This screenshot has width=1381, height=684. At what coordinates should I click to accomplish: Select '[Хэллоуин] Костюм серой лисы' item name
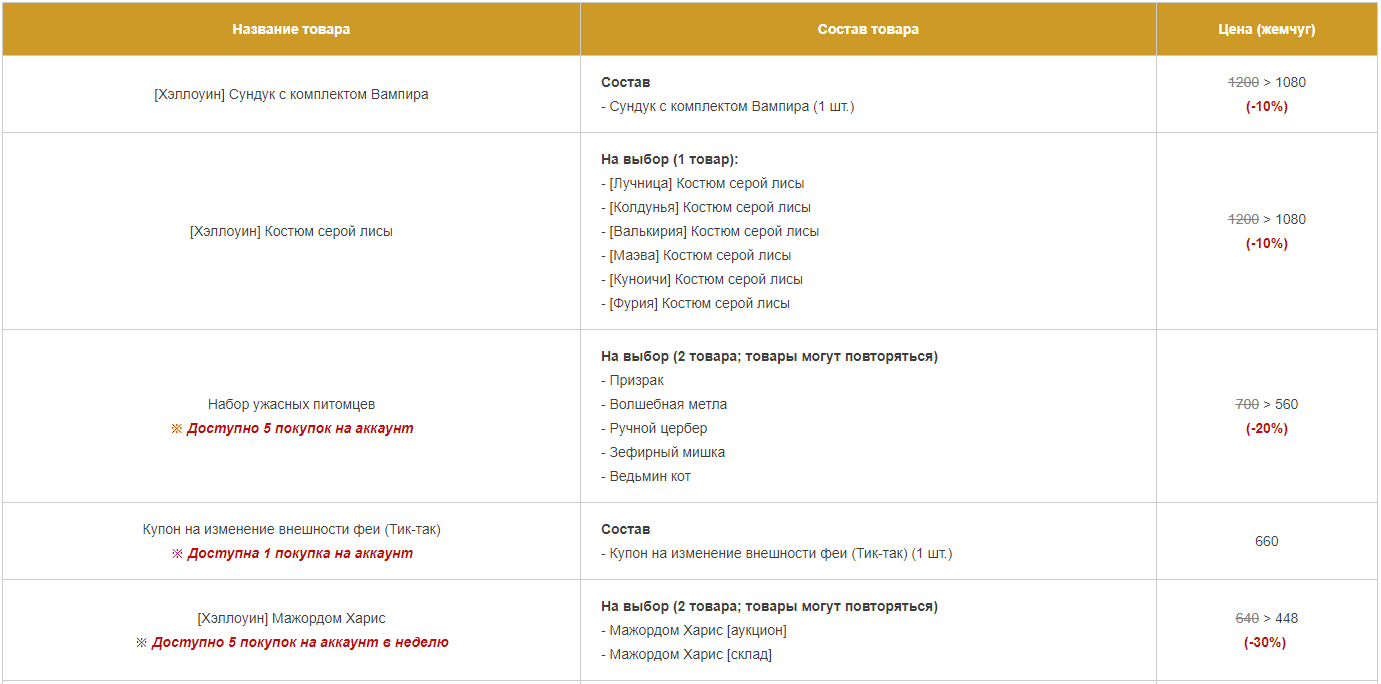[x=291, y=231]
